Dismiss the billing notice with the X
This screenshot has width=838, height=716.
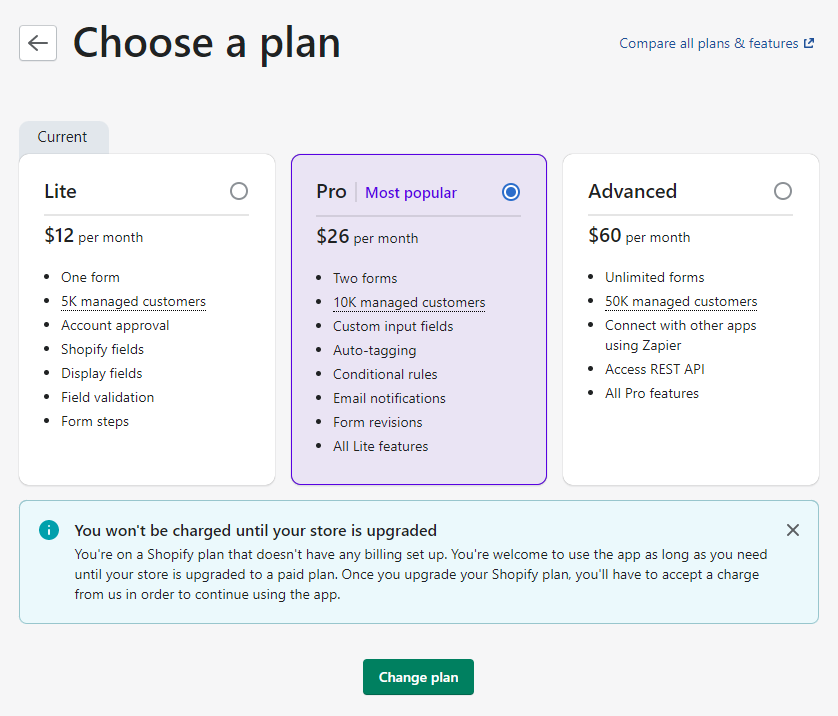[793, 530]
